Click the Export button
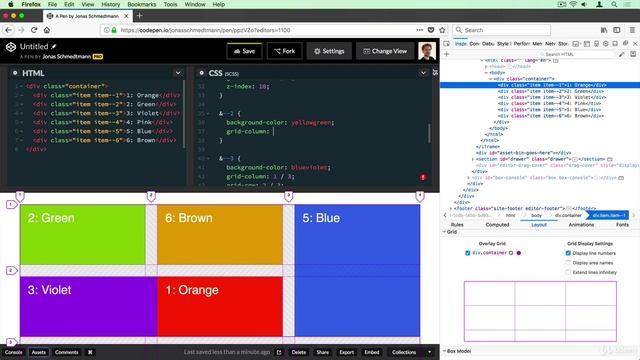Screen dimensions: 640x360 coord(347,352)
